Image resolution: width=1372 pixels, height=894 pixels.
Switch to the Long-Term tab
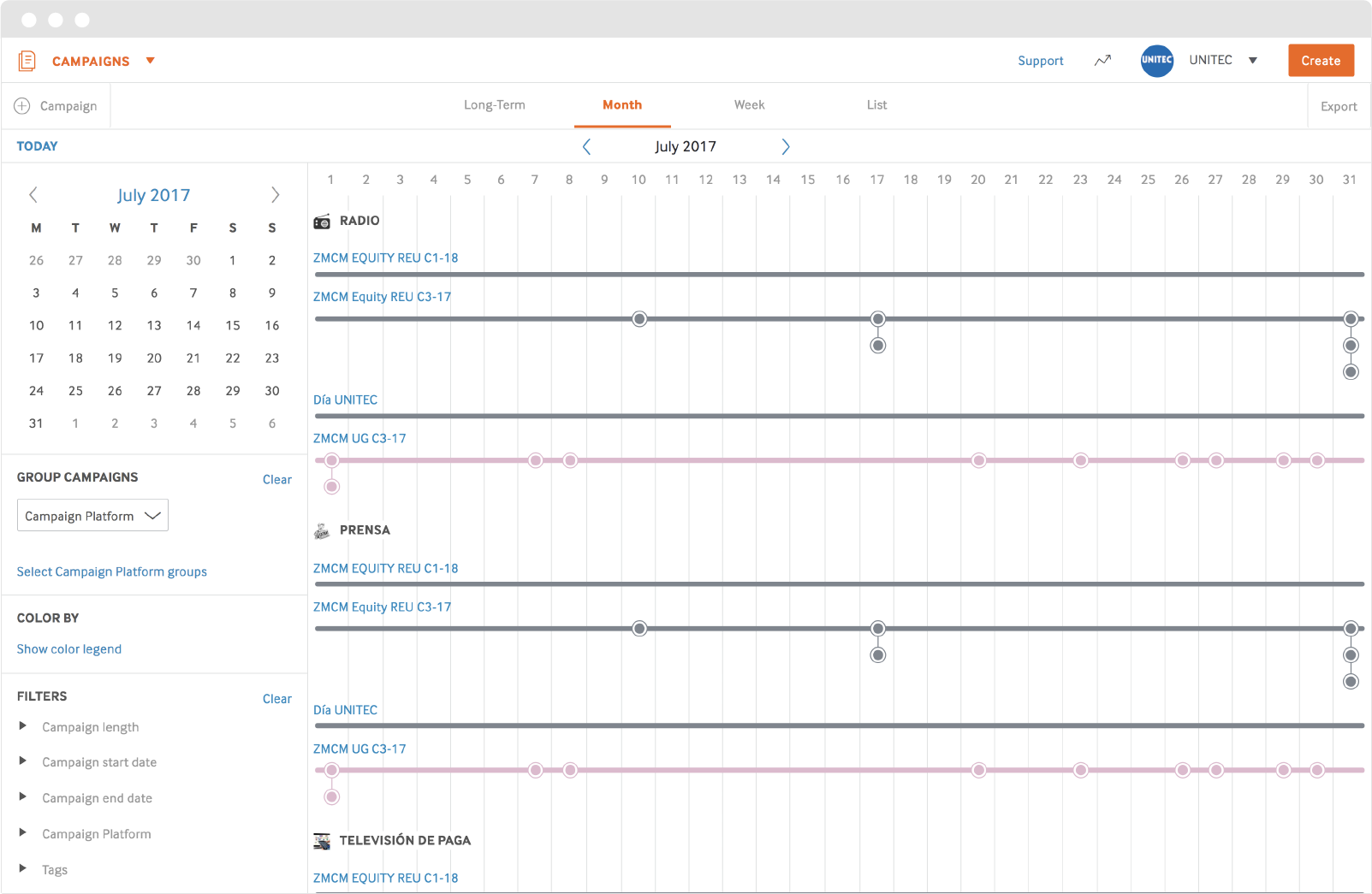tap(495, 105)
